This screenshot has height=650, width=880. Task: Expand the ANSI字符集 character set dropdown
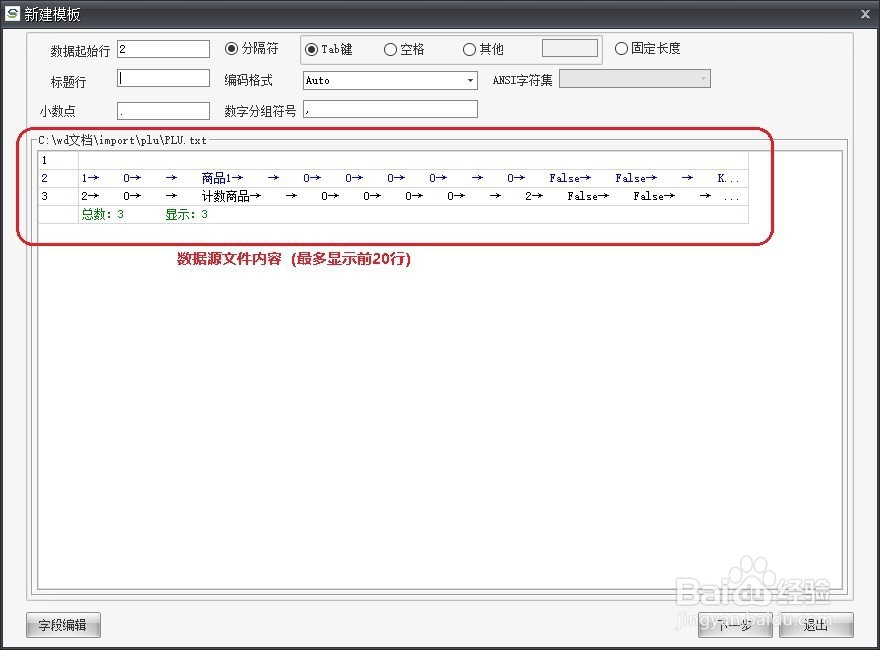tap(703, 78)
